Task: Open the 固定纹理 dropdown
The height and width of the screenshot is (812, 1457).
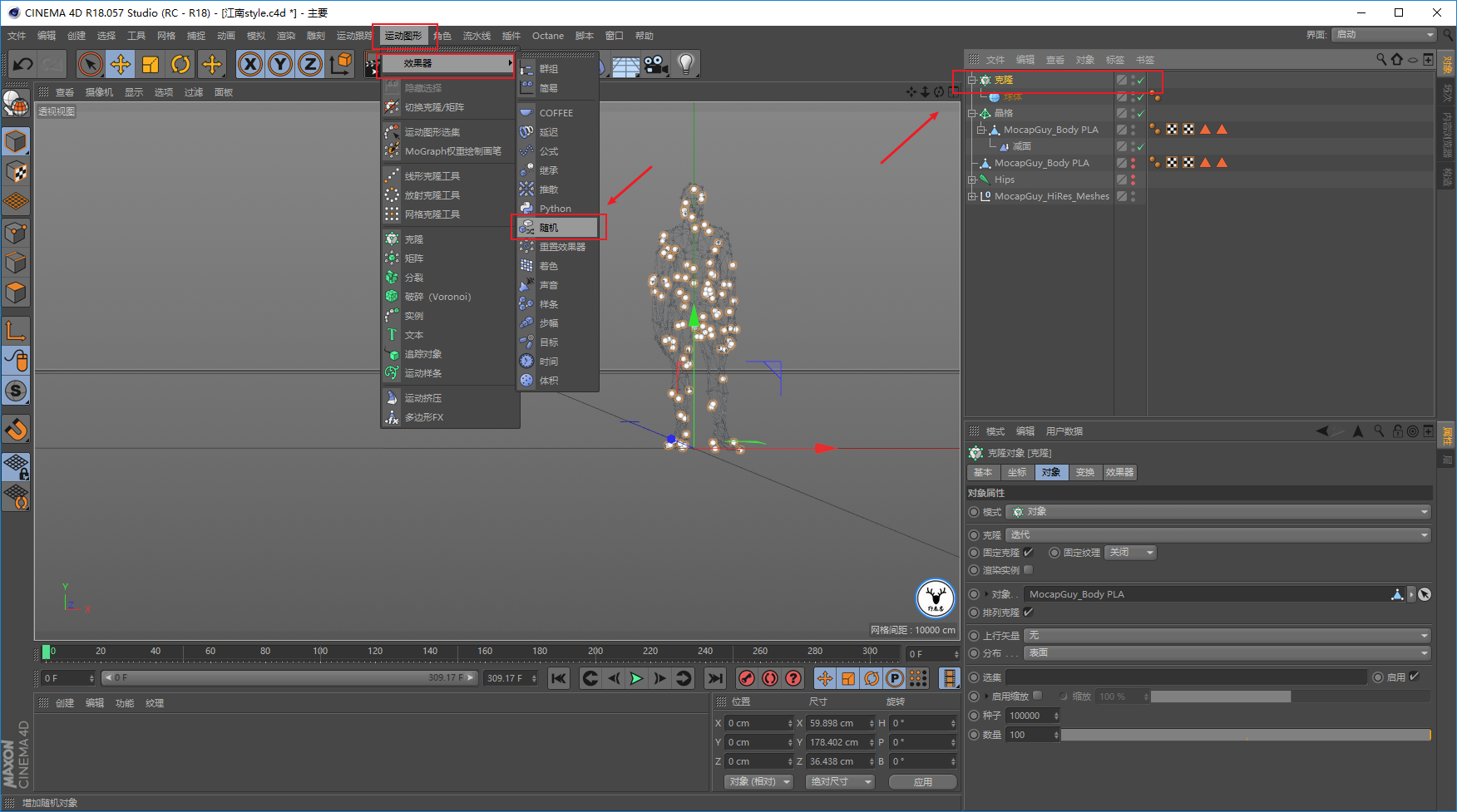Action: tap(1131, 553)
